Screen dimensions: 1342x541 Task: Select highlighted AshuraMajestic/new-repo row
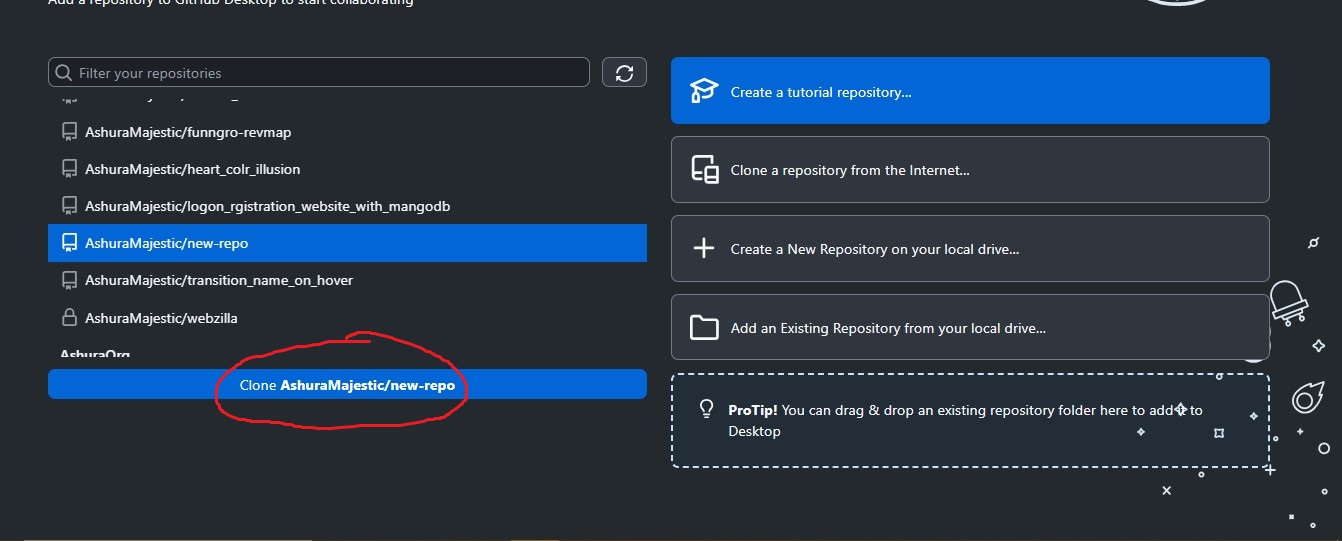click(x=347, y=243)
